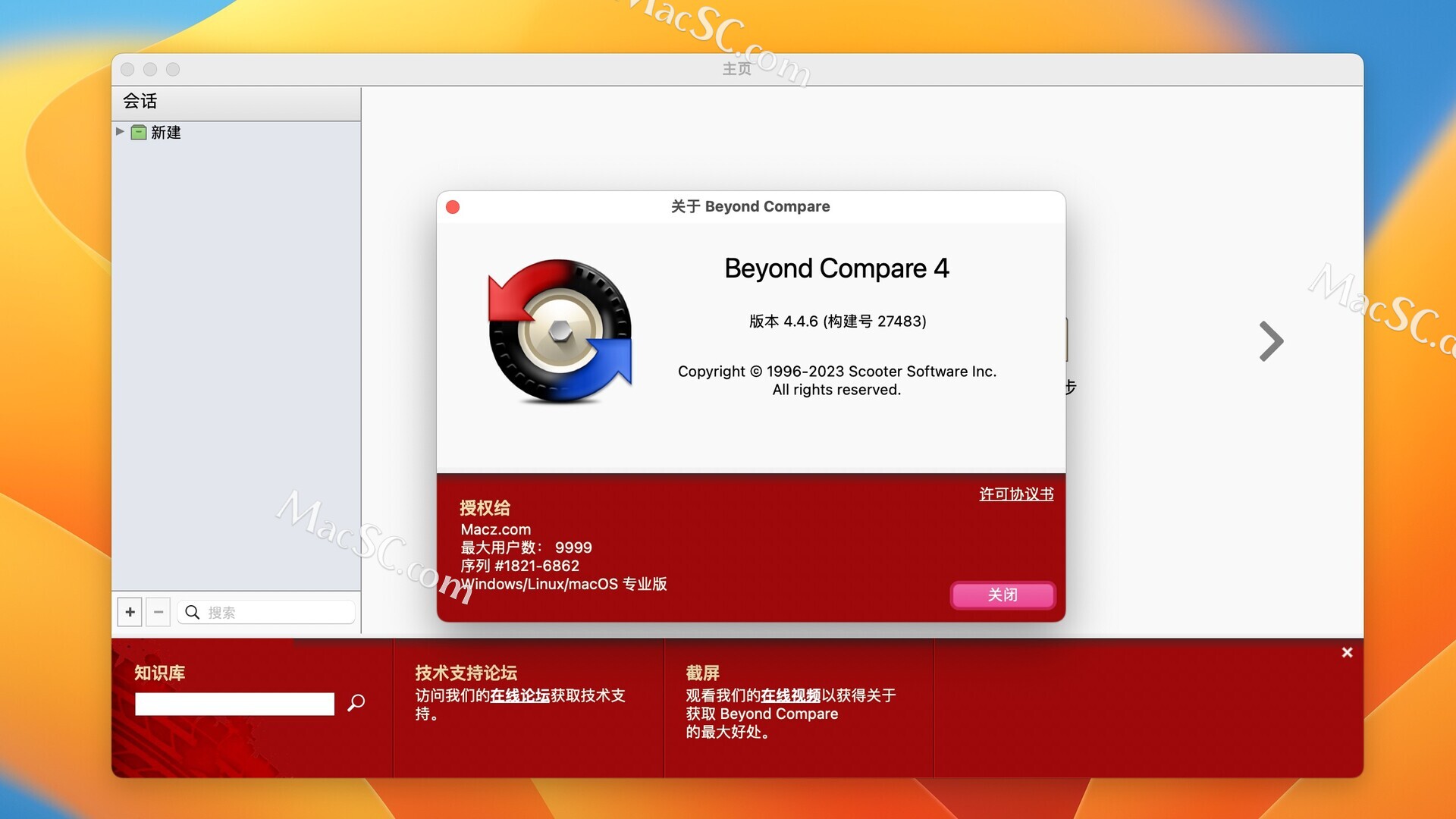Close About dialog using red dot
The width and height of the screenshot is (1456, 819).
(x=453, y=207)
